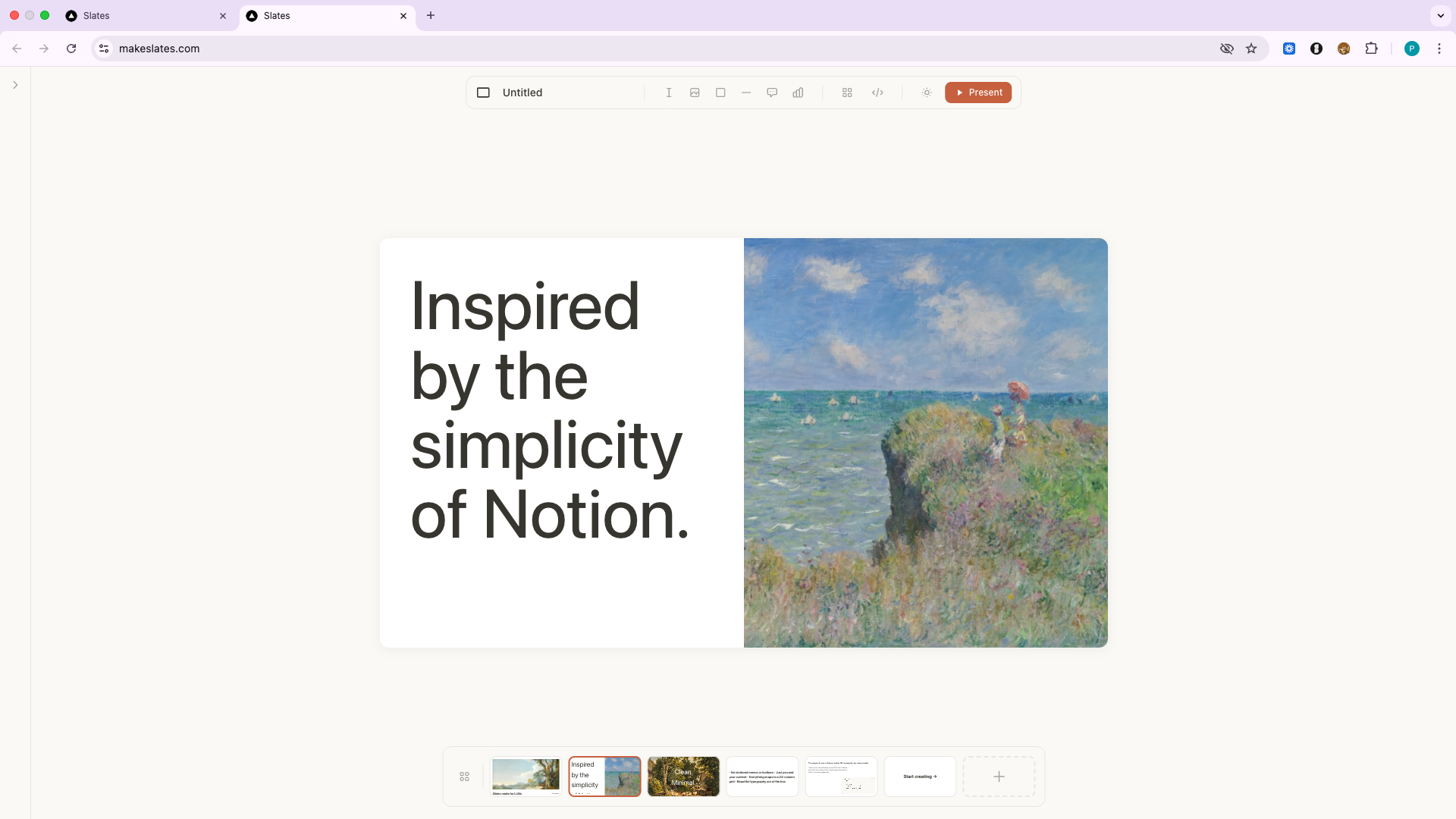Expand the left sidebar chevron

(15, 85)
